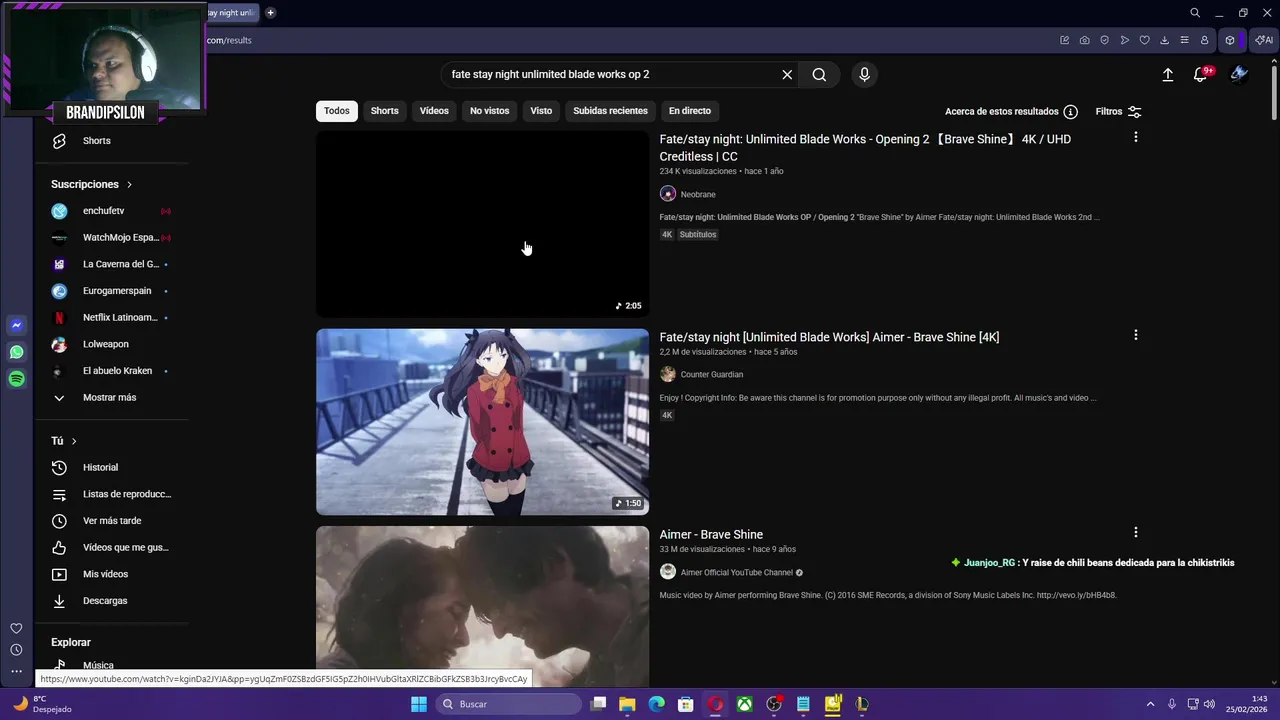Open Opera sidebar history clock icon
This screenshot has width=1280, height=720.
coord(16,650)
